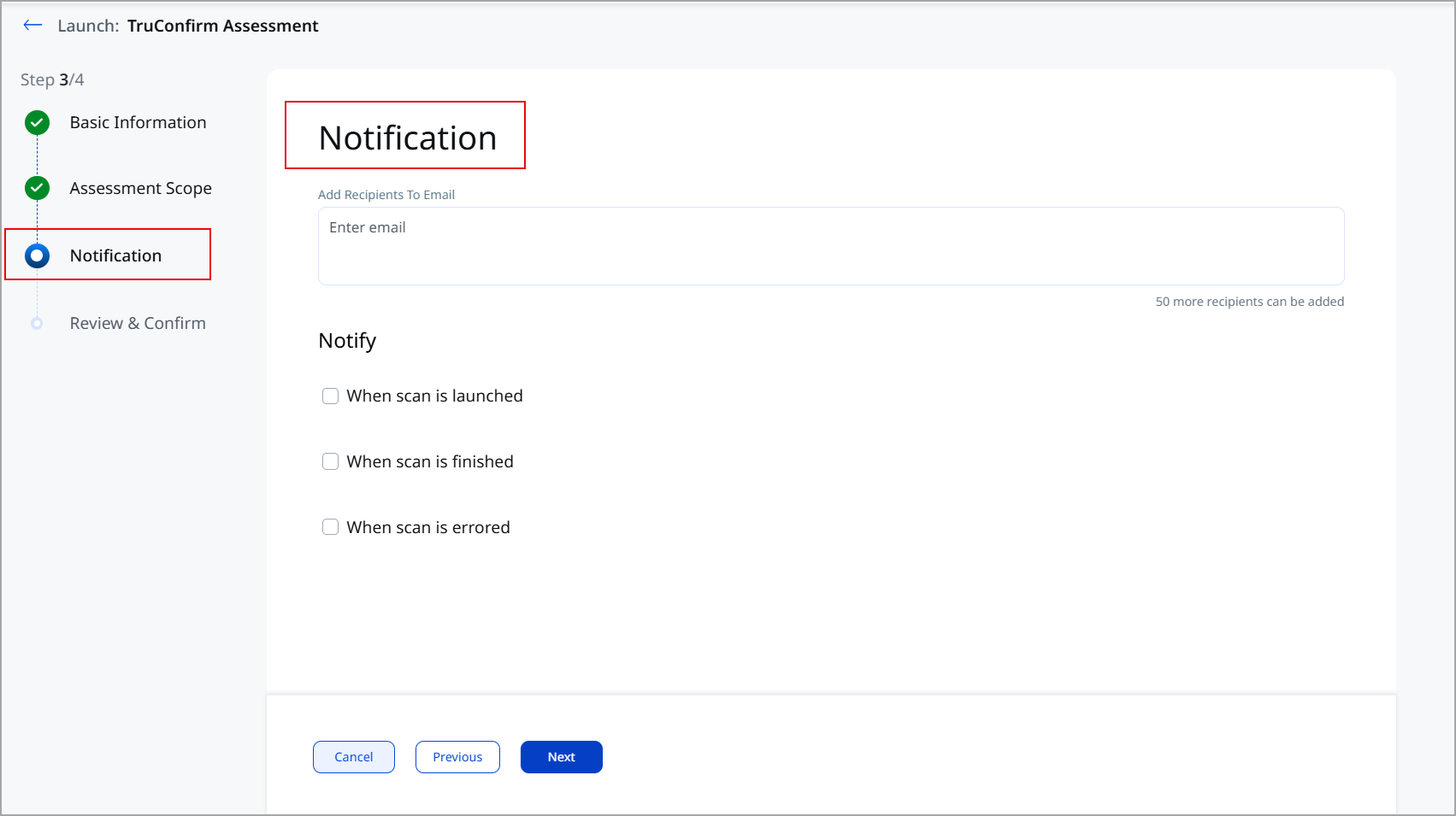Enable notify When scan is launched
This screenshot has height=816, width=1456.
pyautogui.click(x=330, y=396)
